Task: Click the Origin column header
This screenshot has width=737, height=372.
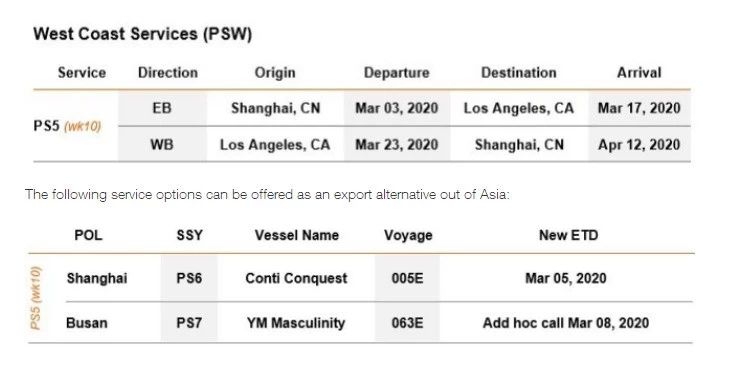Action: point(275,73)
